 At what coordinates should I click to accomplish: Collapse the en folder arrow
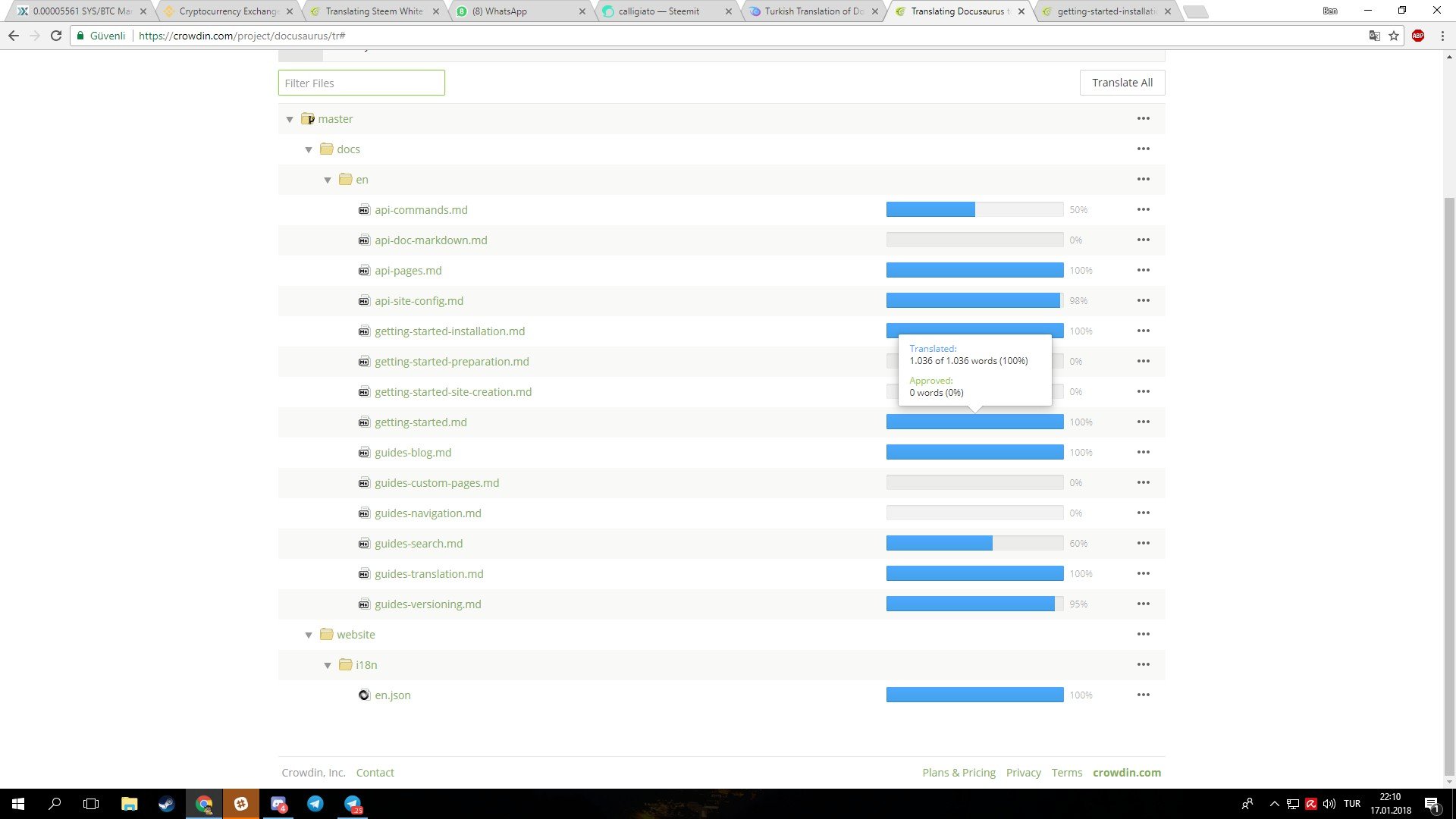click(328, 180)
